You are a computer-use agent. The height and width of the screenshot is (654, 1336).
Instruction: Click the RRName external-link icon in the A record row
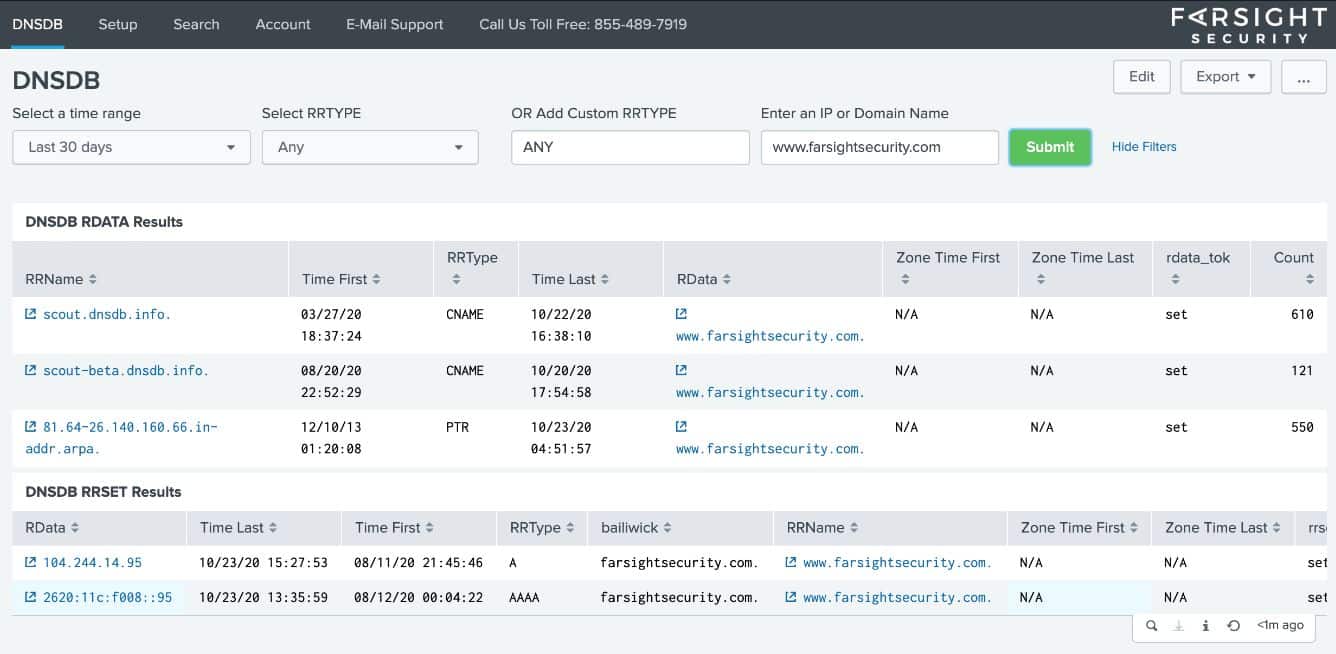pos(791,563)
